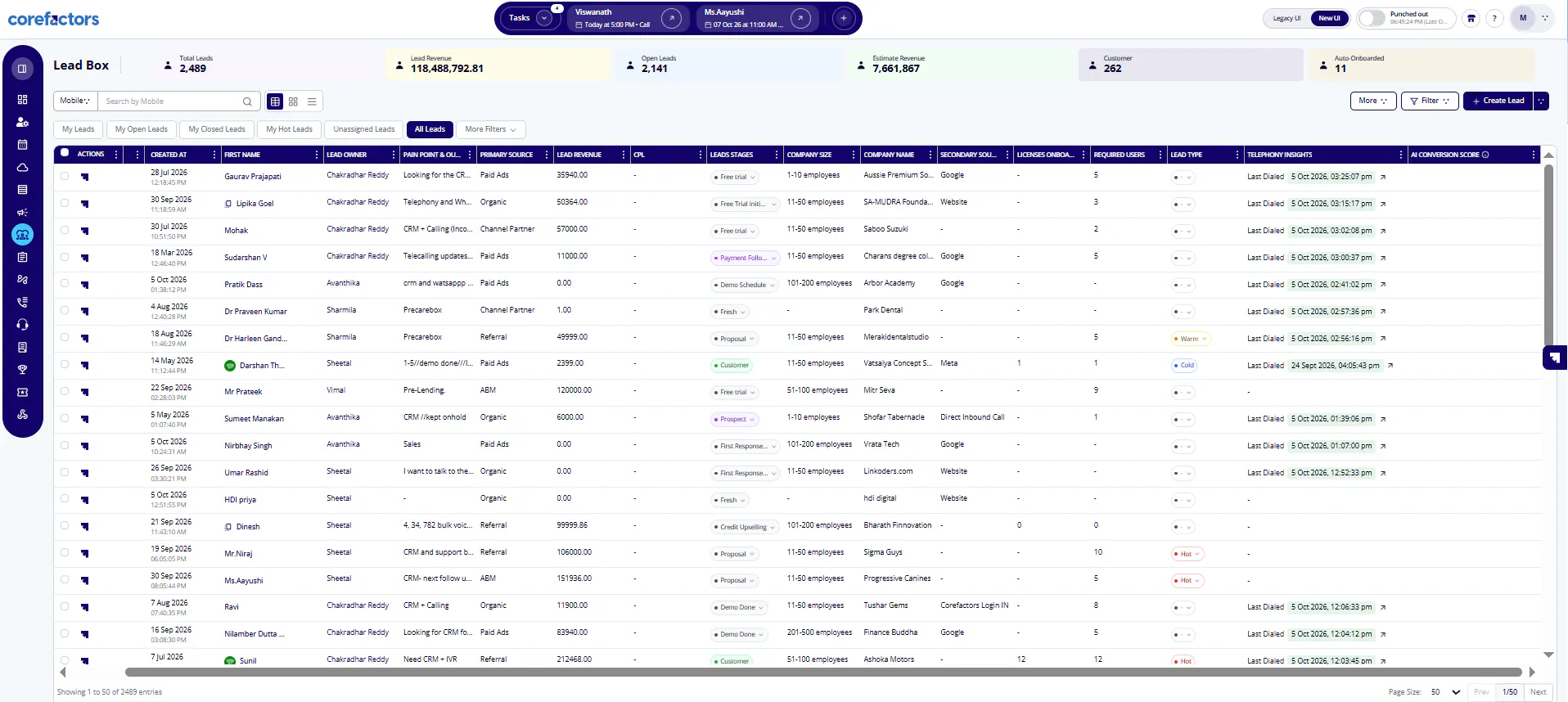Image resolution: width=1568 pixels, height=702 pixels.
Task: Open the cloud icon in sidebar
Action: point(22,167)
